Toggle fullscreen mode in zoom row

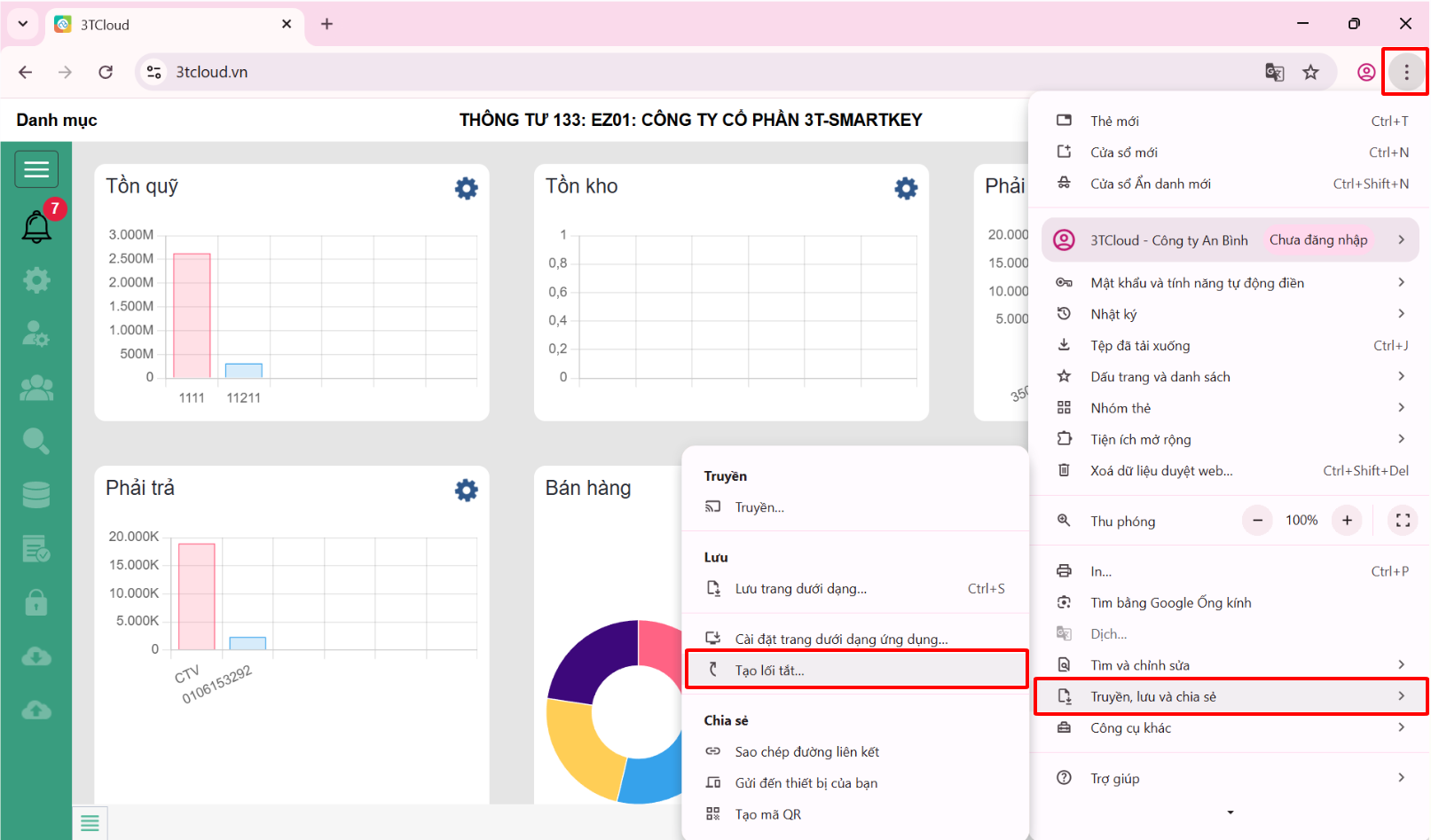point(1403,521)
